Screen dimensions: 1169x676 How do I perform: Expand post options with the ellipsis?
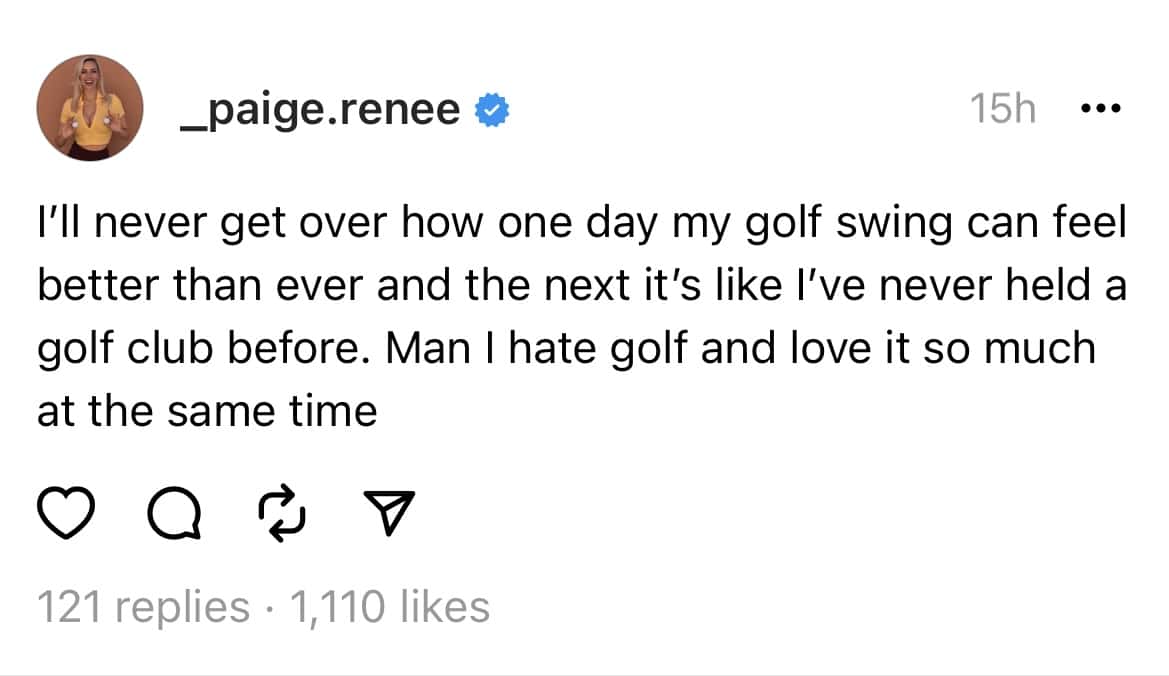click(1100, 108)
